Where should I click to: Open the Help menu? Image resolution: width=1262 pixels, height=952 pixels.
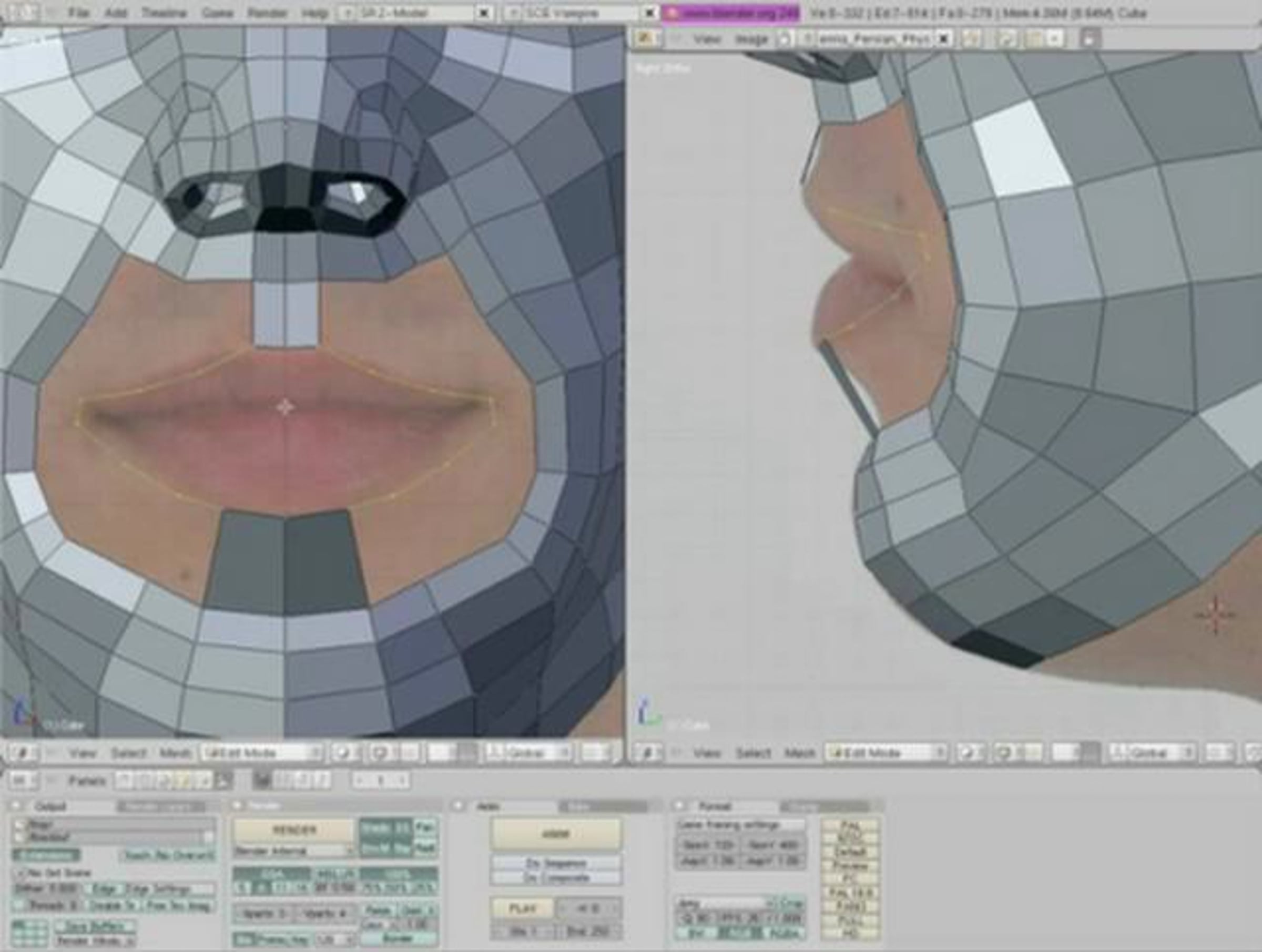coord(314,13)
